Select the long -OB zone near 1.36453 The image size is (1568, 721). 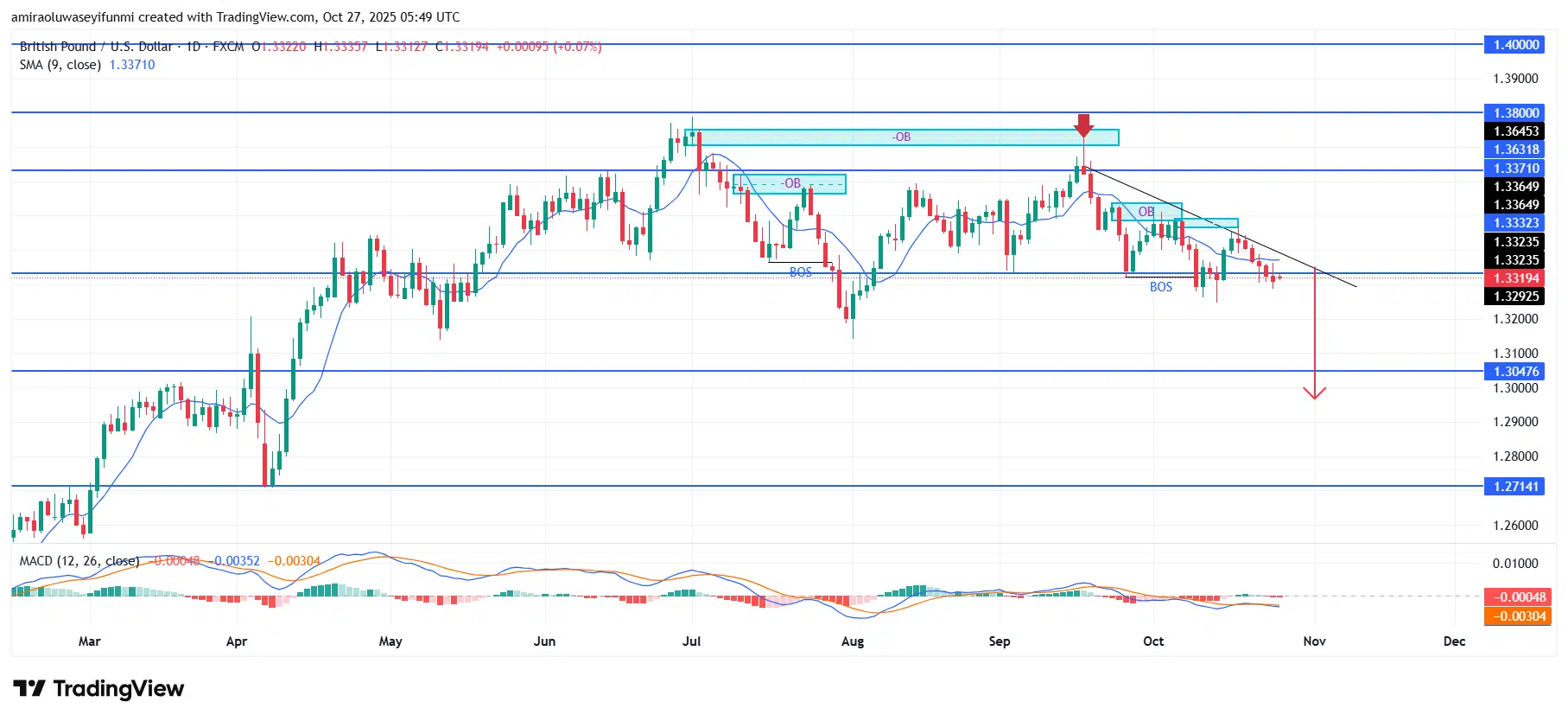(901, 137)
